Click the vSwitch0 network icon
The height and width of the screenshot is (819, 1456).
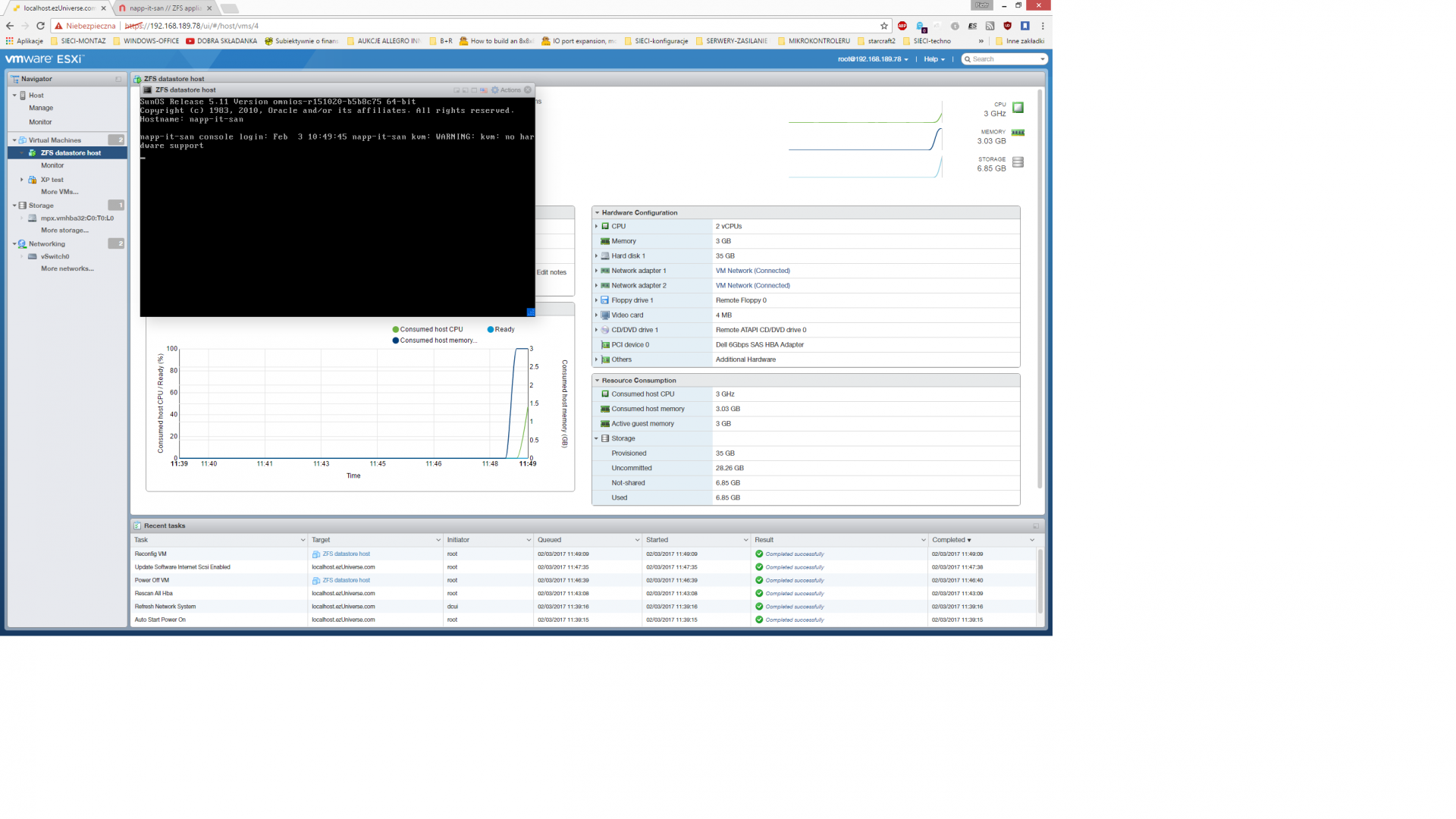tap(33, 256)
